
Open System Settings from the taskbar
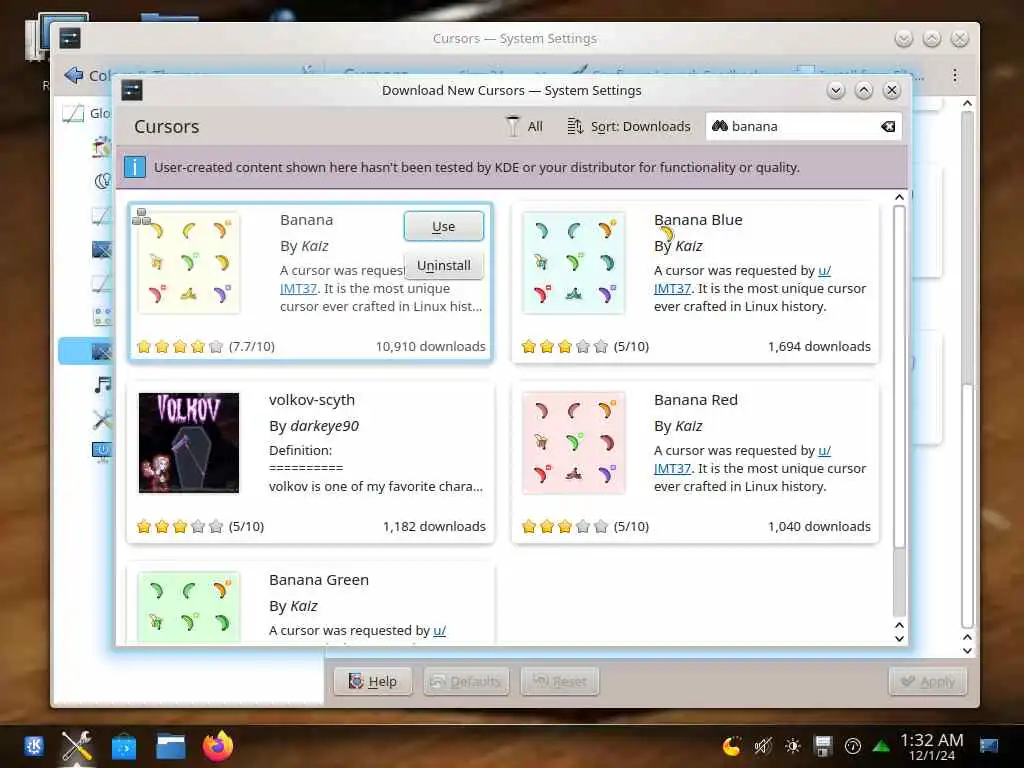(76, 746)
